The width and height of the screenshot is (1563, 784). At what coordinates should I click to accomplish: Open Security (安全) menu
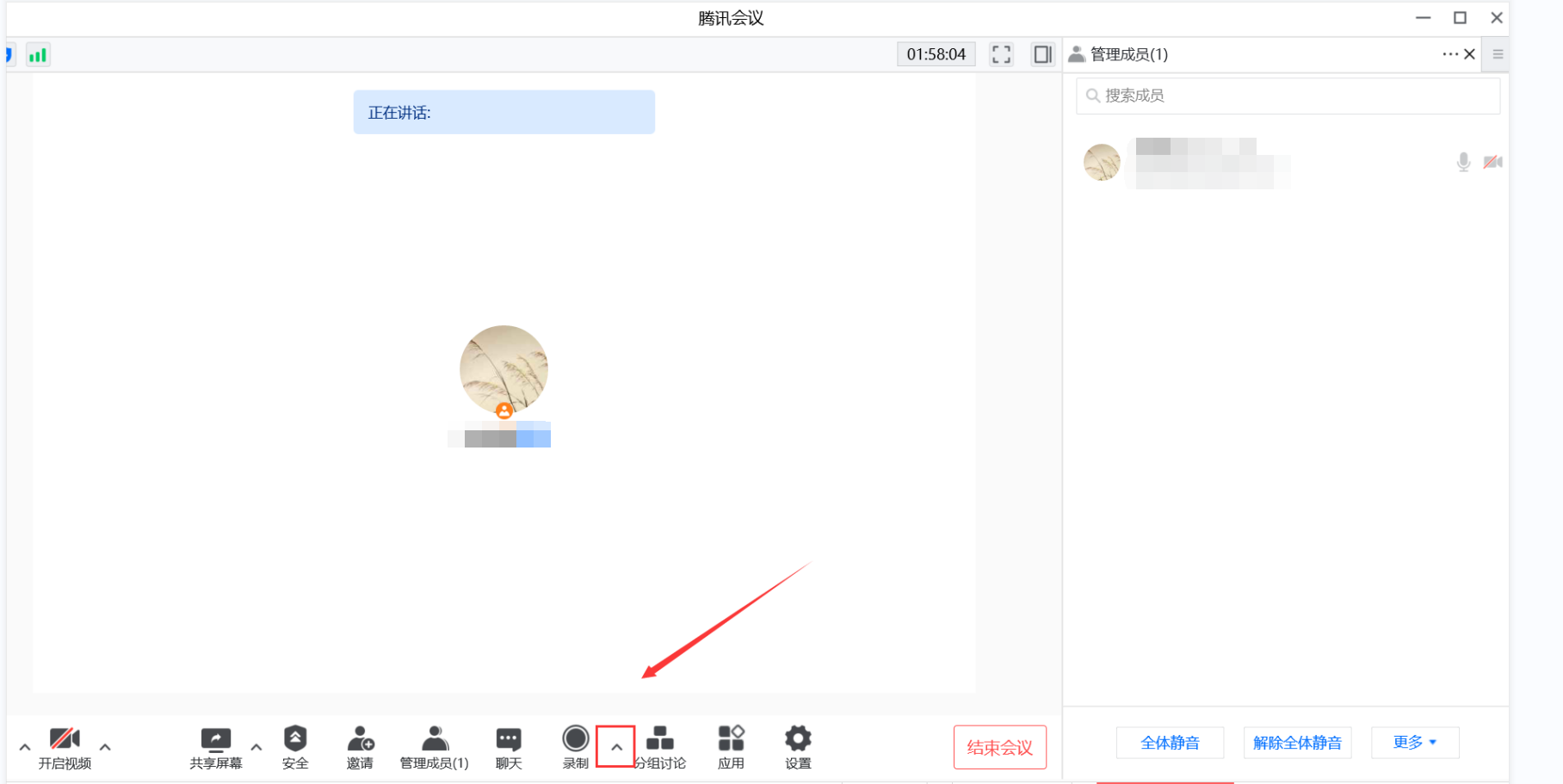(x=295, y=748)
